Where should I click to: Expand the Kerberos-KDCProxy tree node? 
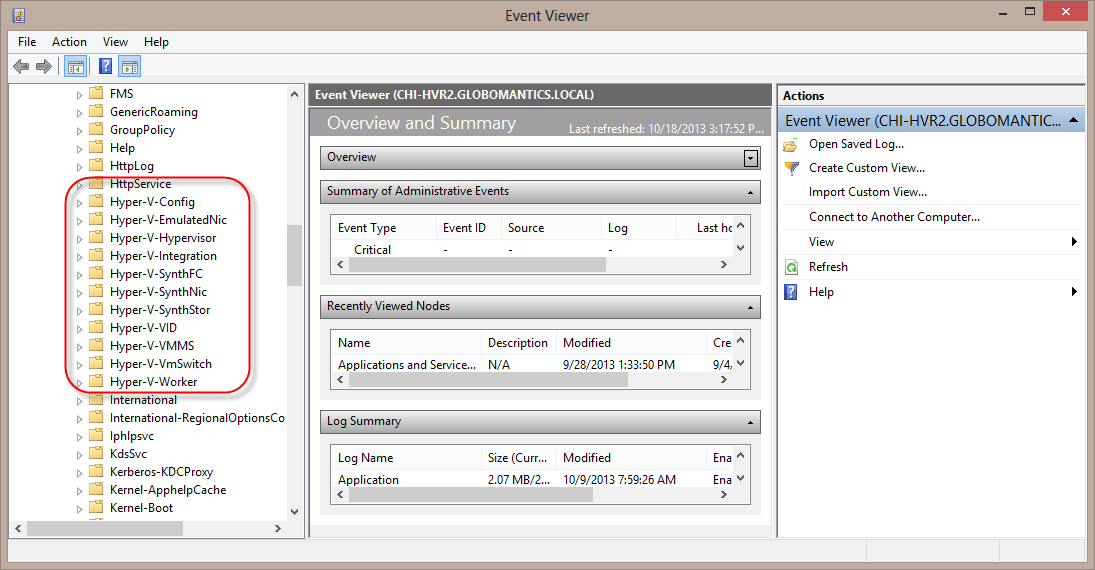79,473
